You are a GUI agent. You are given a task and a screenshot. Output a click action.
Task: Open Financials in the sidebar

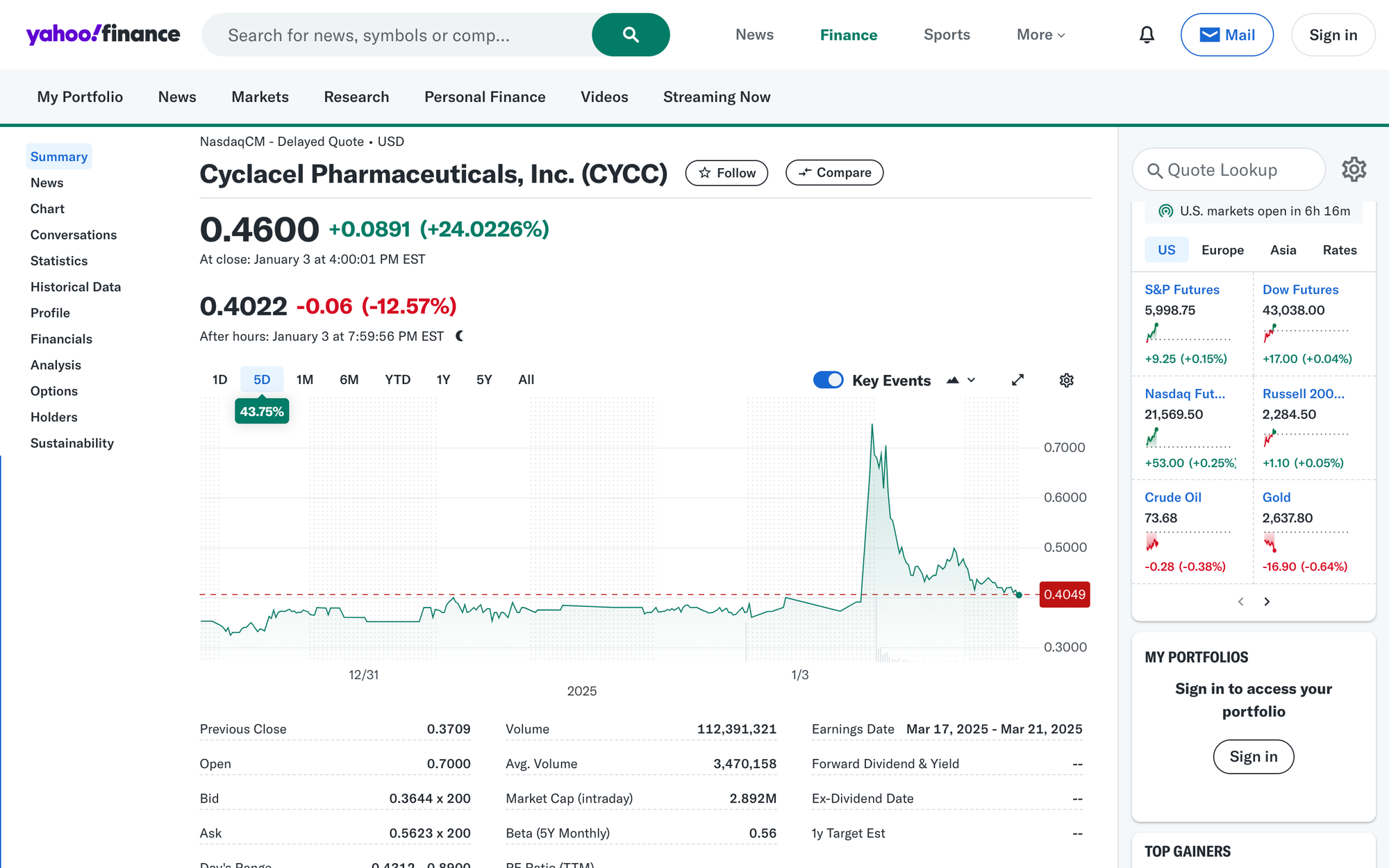(x=61, y=339)
